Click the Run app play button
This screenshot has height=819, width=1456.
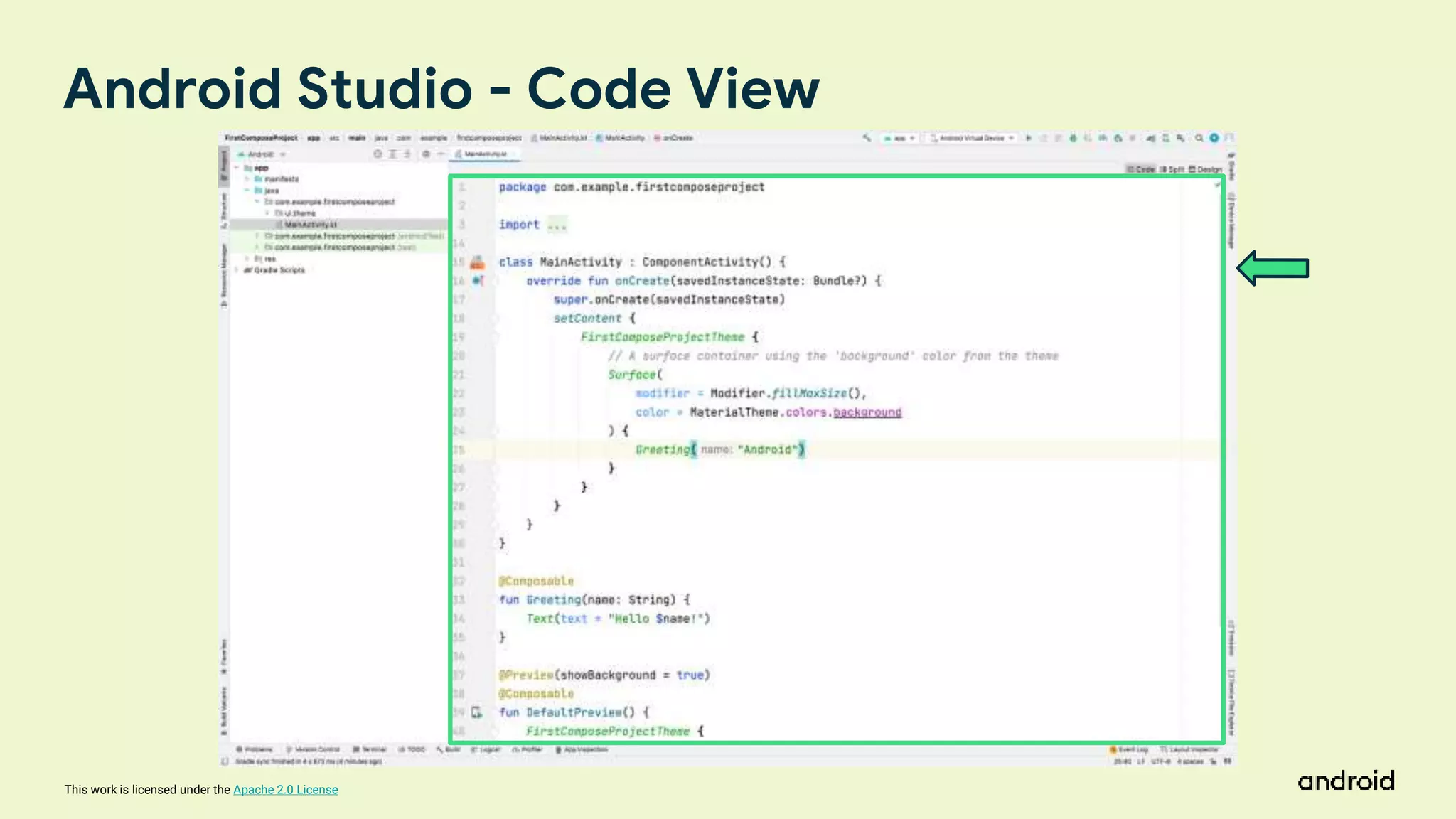1028,138
